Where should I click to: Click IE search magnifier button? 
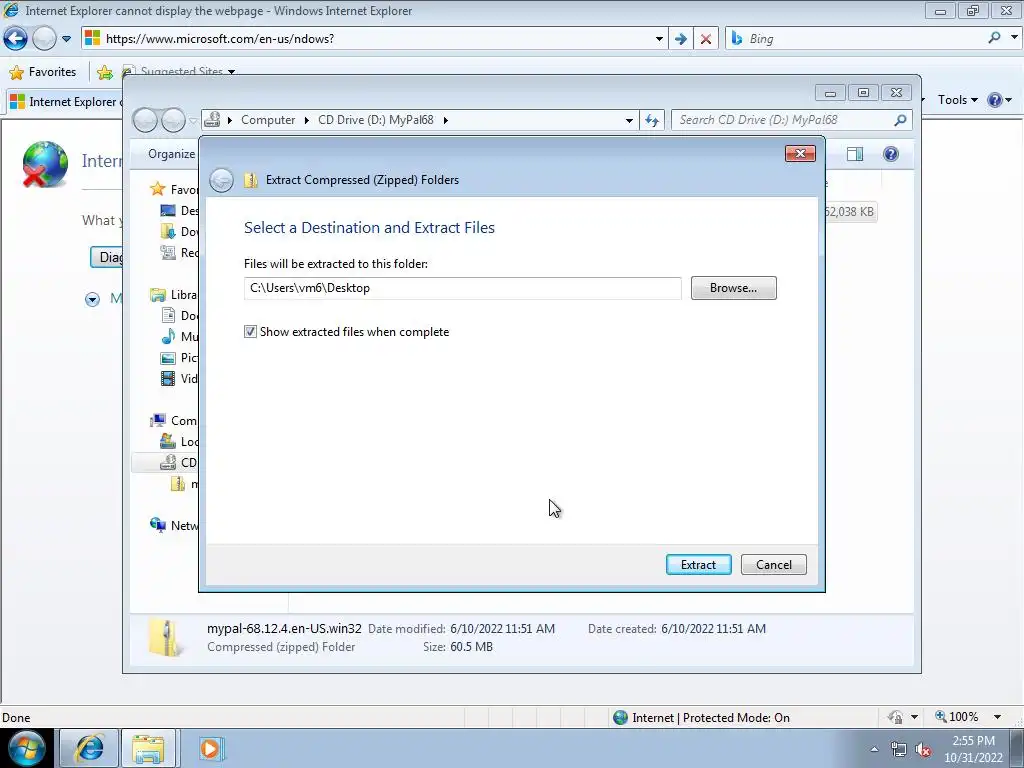[x=994, y=39]
